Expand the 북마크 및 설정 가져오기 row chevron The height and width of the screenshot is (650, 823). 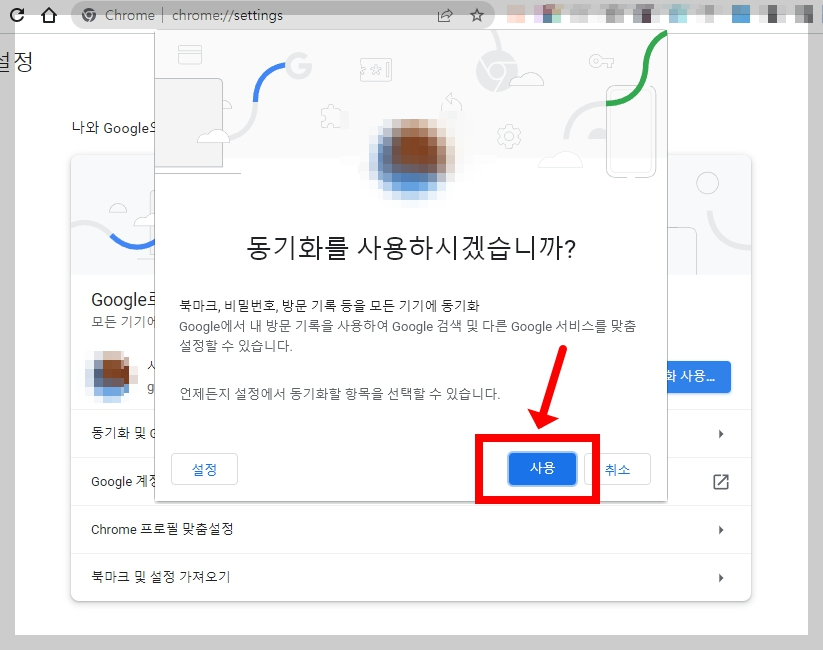722,578
